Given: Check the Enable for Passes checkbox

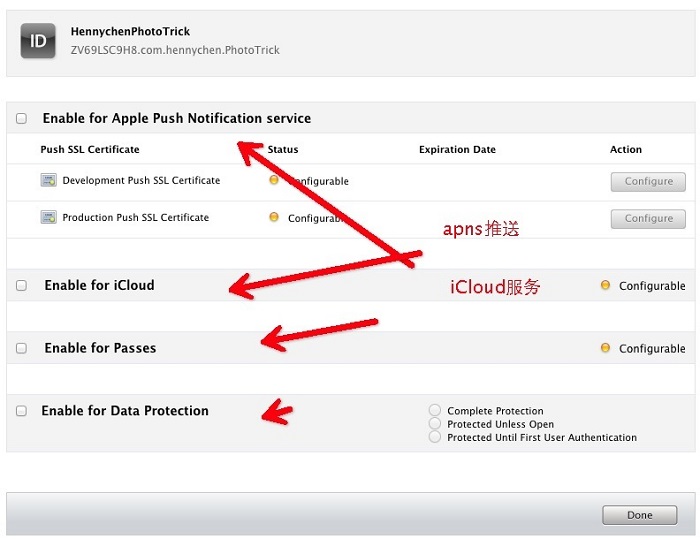Looking at the screenshot, I should (x=21, y=348).
